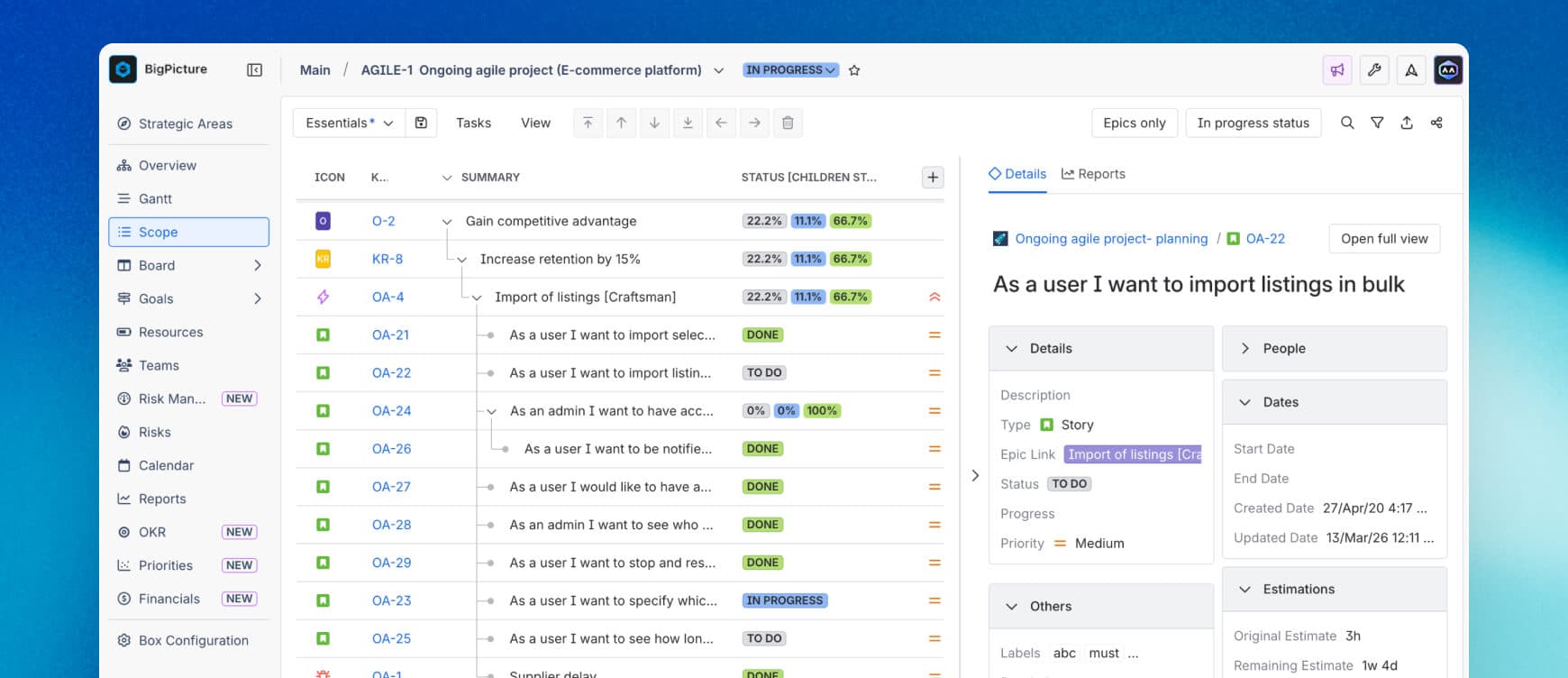Save the Essentials view with disk icon
Image resolution: width=1568 pixels, height=678 pixels.
click(x=421, y=123)
